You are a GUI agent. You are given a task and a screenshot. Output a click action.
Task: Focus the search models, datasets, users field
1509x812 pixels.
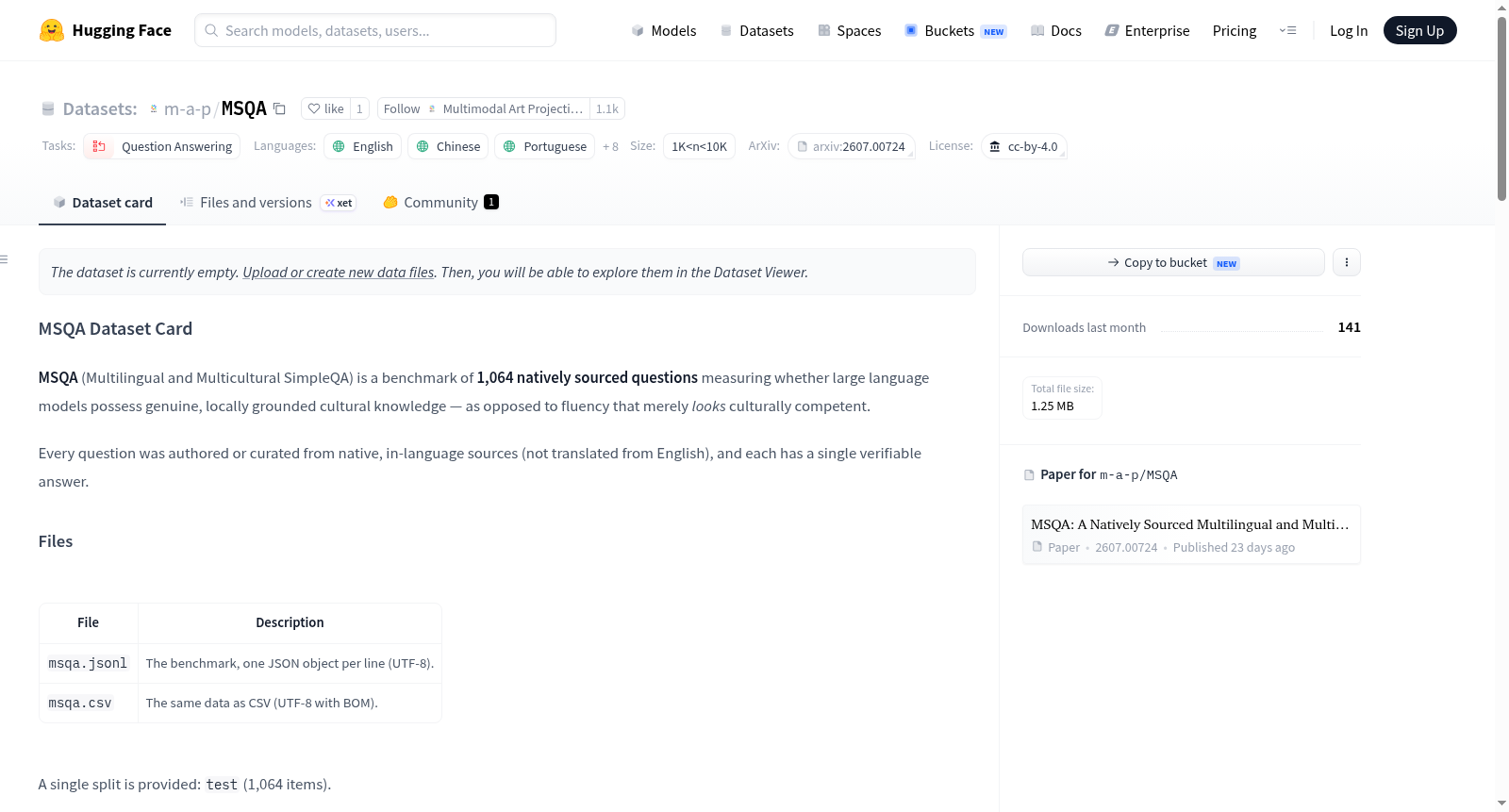click(375, 30)
